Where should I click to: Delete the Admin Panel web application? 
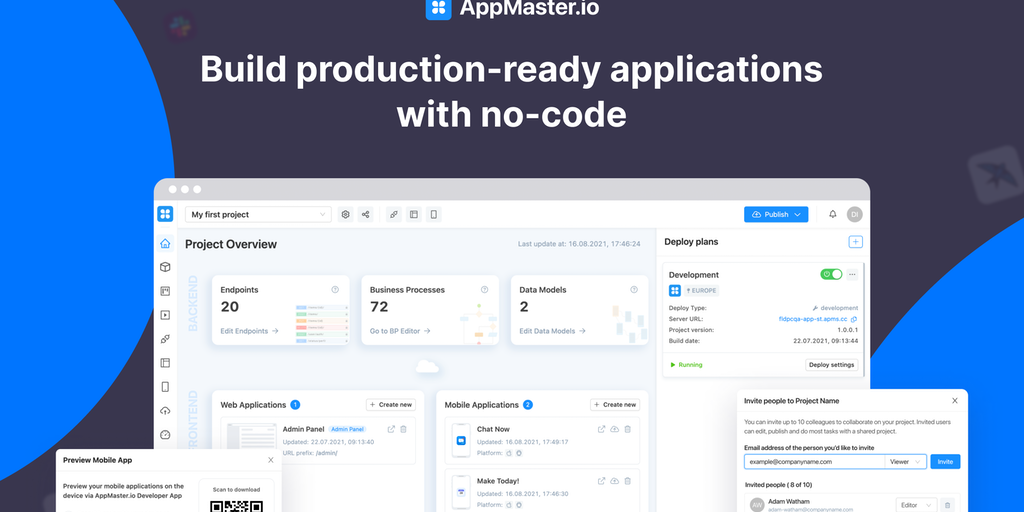[404, 429]
